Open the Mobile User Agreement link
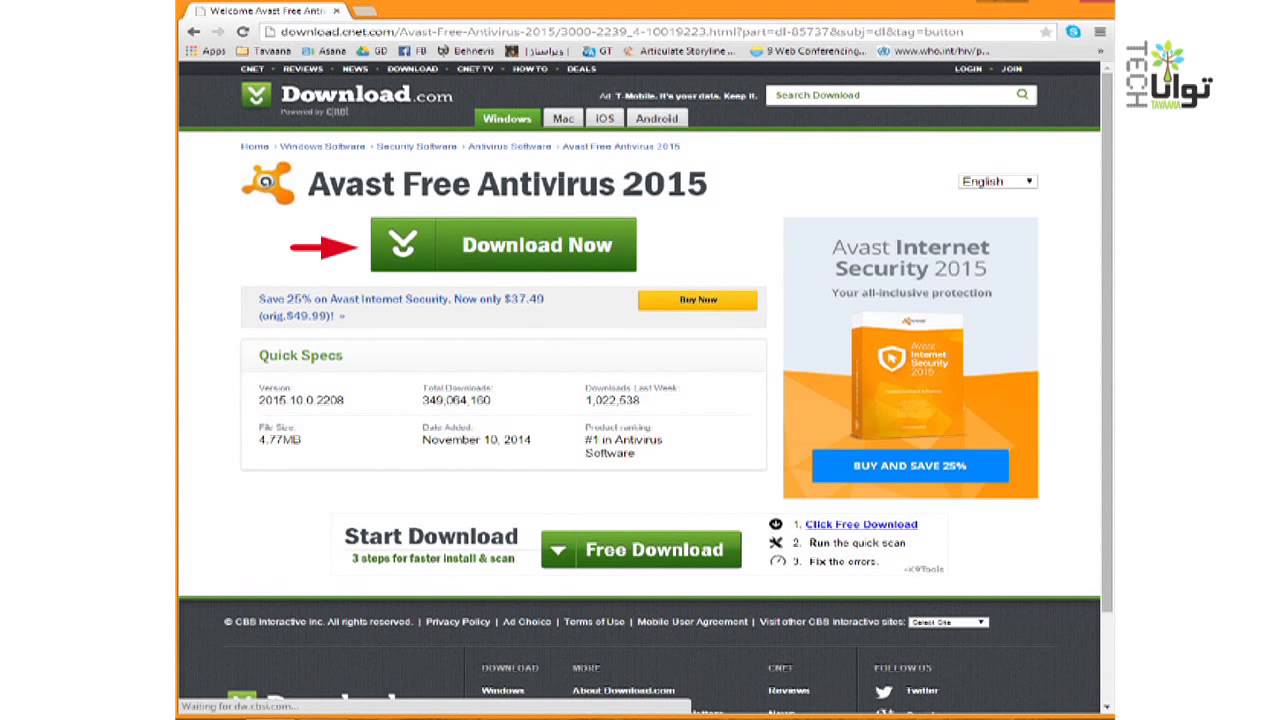 pyautogui.click(x=692, y=622)
